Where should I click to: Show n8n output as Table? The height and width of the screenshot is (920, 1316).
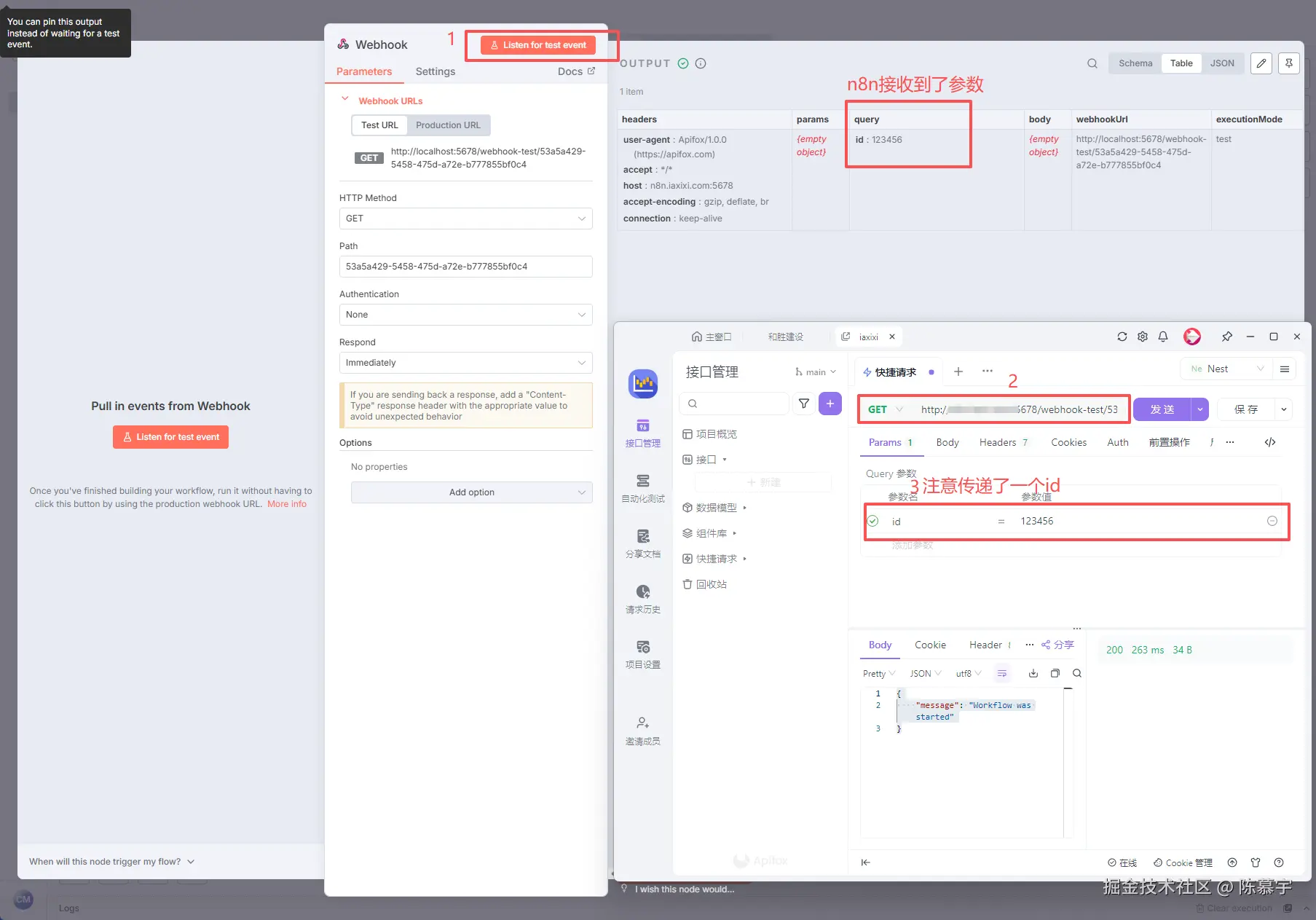(1181, 63)
